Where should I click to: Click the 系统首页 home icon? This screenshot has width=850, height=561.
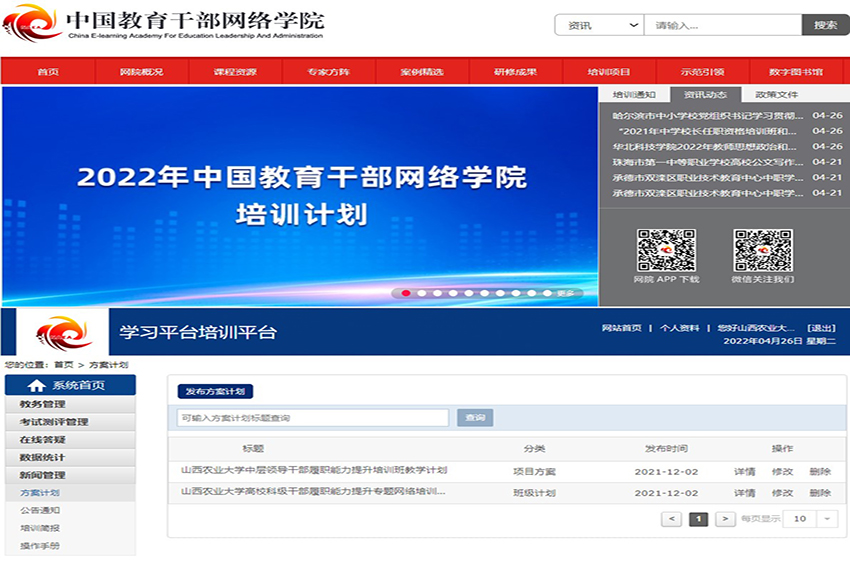[x=36, y=385]
